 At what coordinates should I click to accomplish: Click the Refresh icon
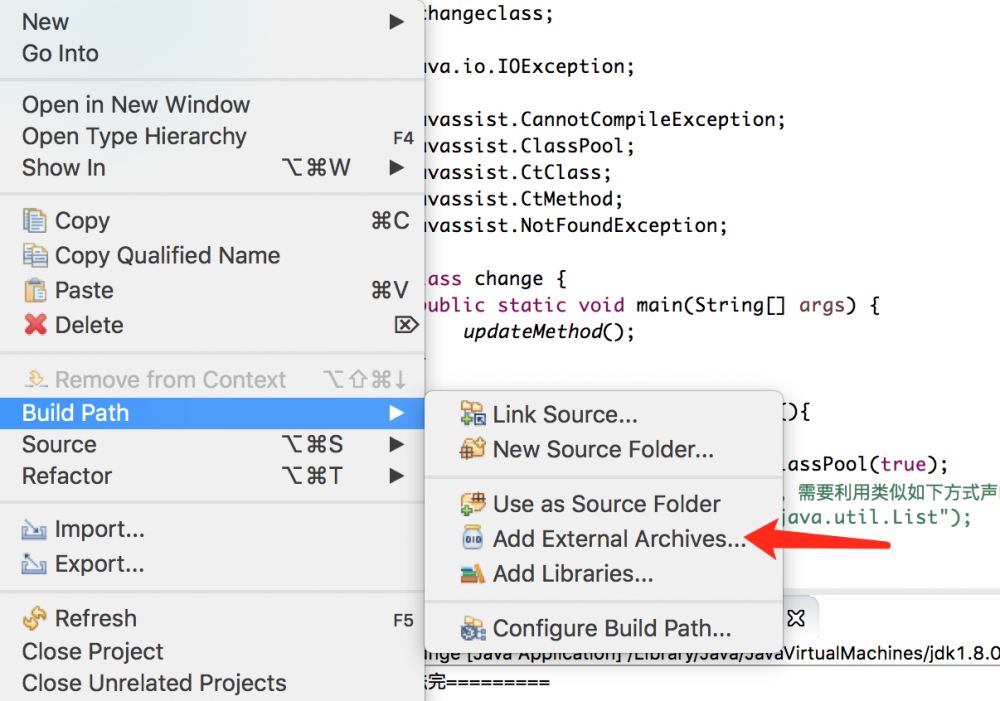click(35, 619)
